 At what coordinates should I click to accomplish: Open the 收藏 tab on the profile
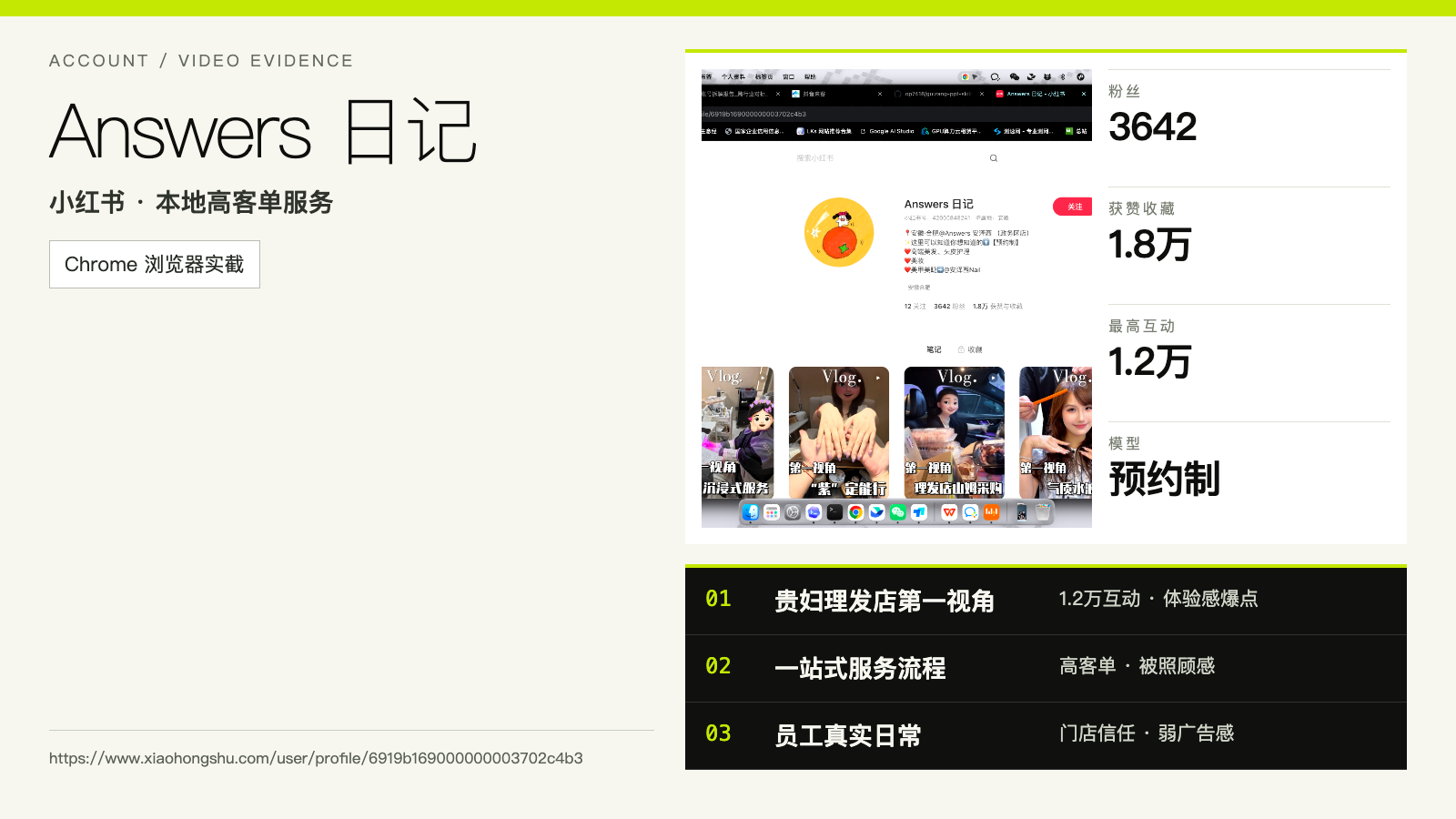975,349
